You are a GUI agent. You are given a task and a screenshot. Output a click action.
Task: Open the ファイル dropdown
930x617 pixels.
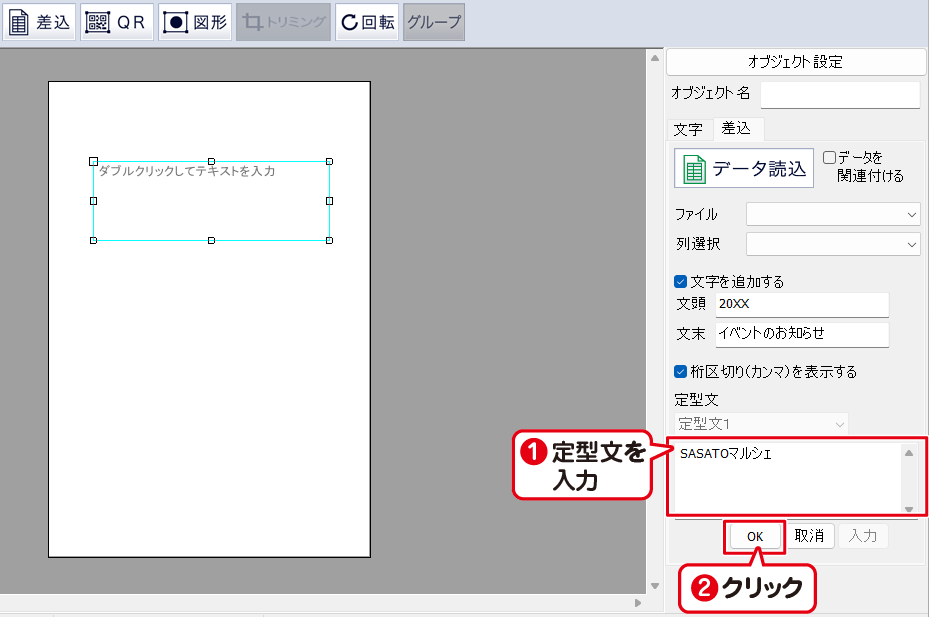(x=833, y=214)
